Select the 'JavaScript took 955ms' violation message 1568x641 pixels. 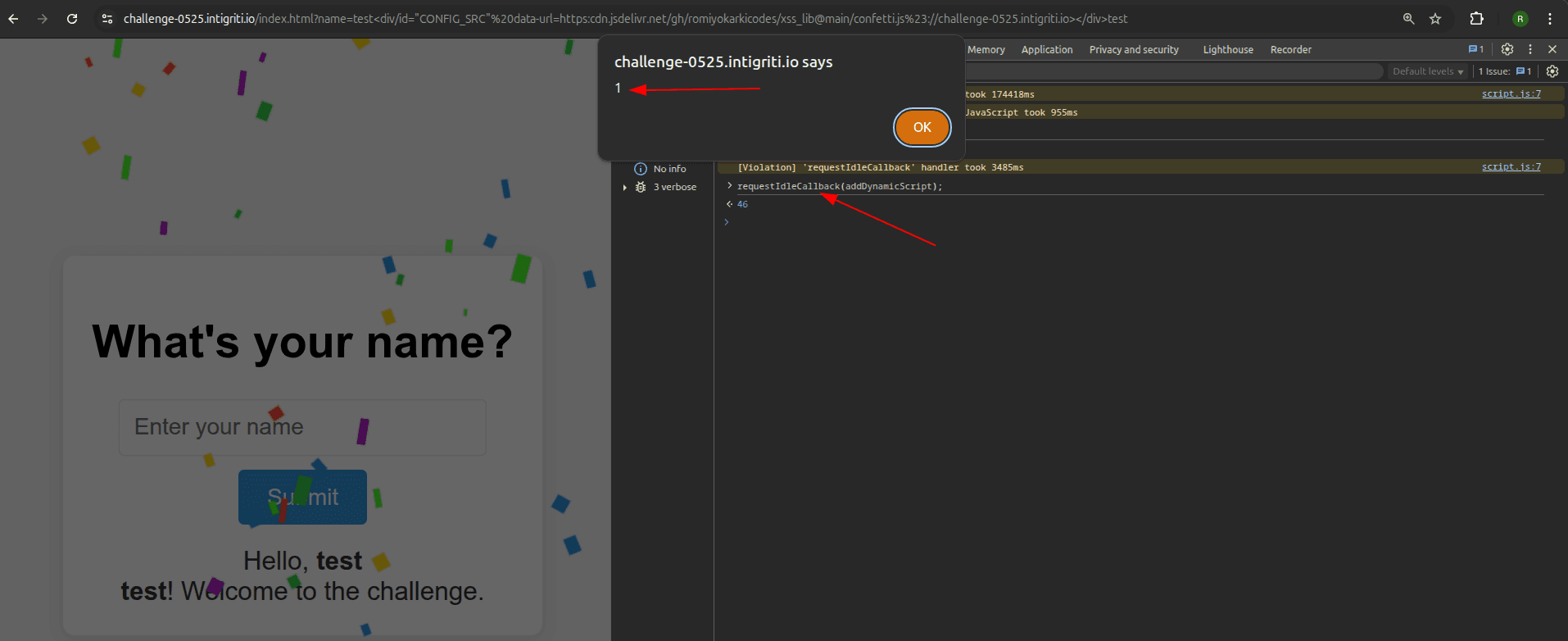[1022, 112]
